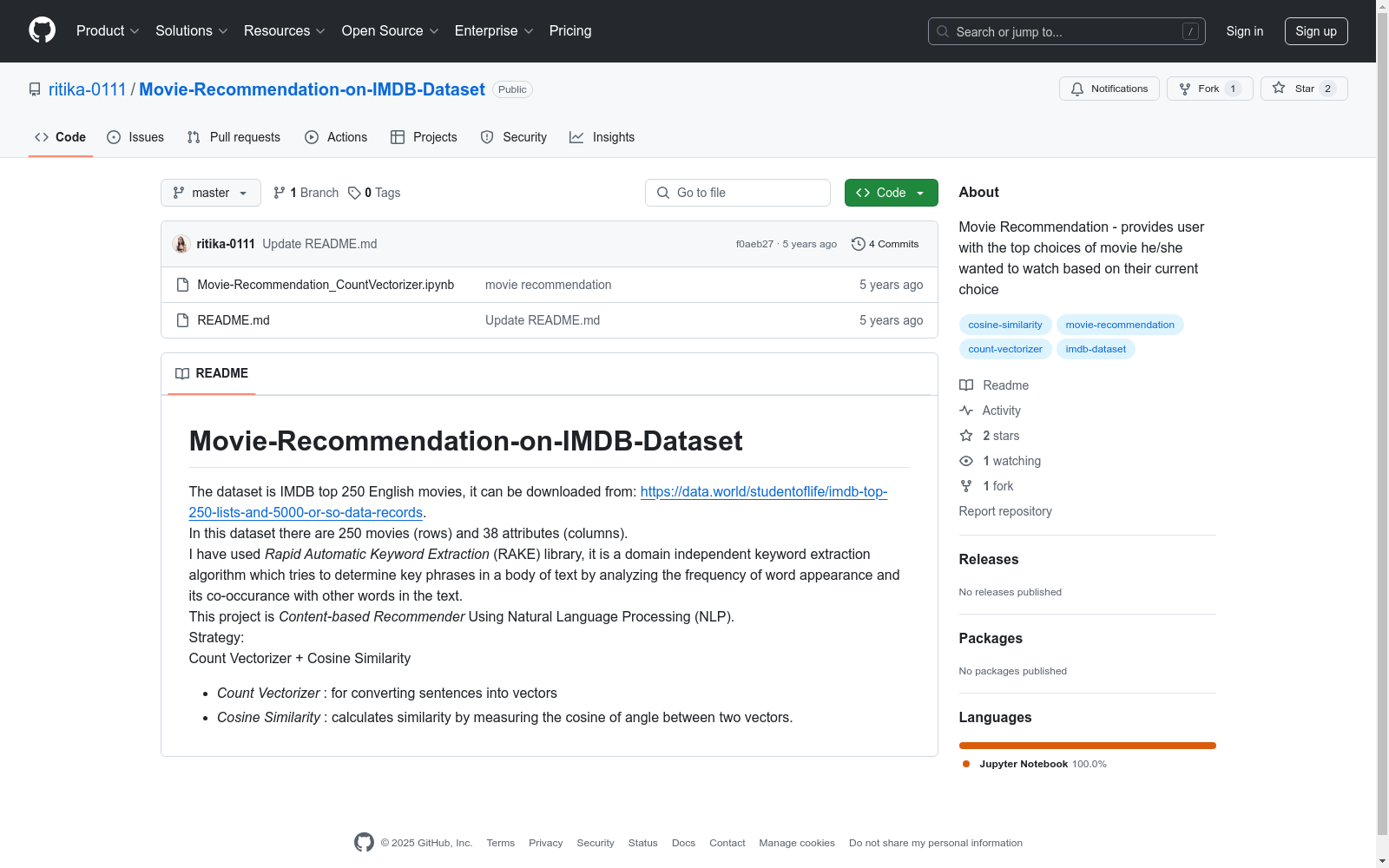Click the star icon in Star button
The height and width of the screenshot is (868, 1389).
pyautogui.click(x=1279, y=88)
